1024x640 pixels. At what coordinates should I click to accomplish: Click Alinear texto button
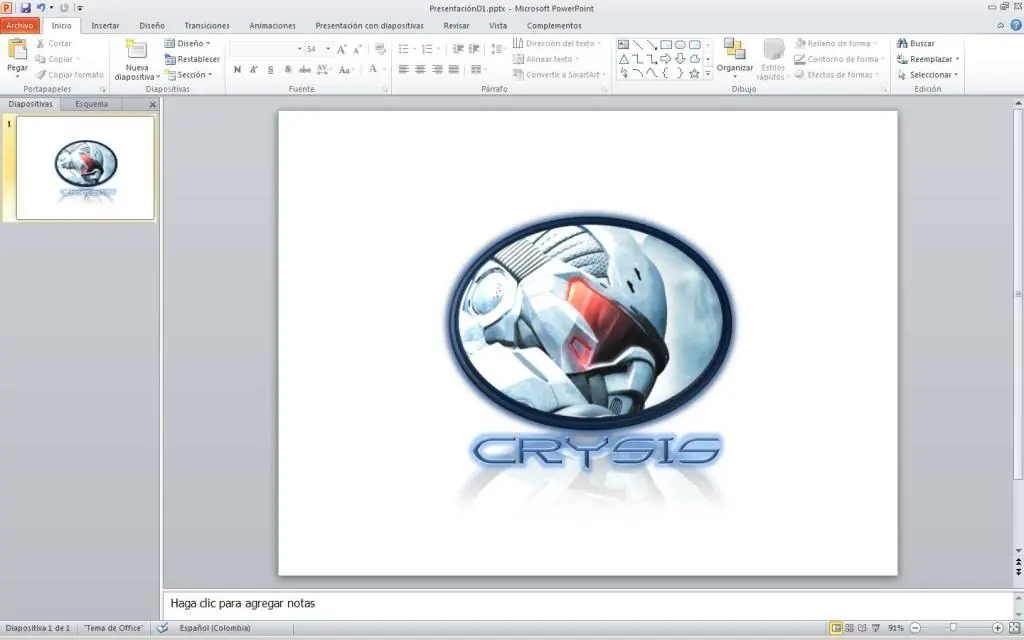[546, 59]
